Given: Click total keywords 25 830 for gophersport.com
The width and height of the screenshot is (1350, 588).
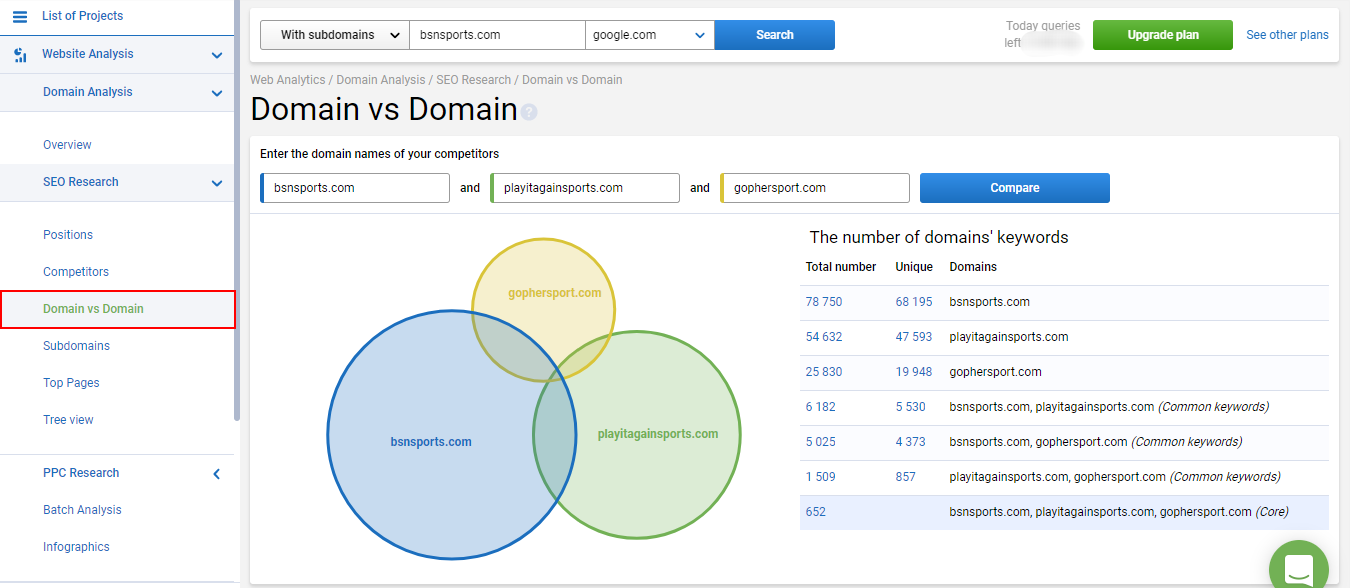Looking at the screenshot, I should [x=824, y=372].
